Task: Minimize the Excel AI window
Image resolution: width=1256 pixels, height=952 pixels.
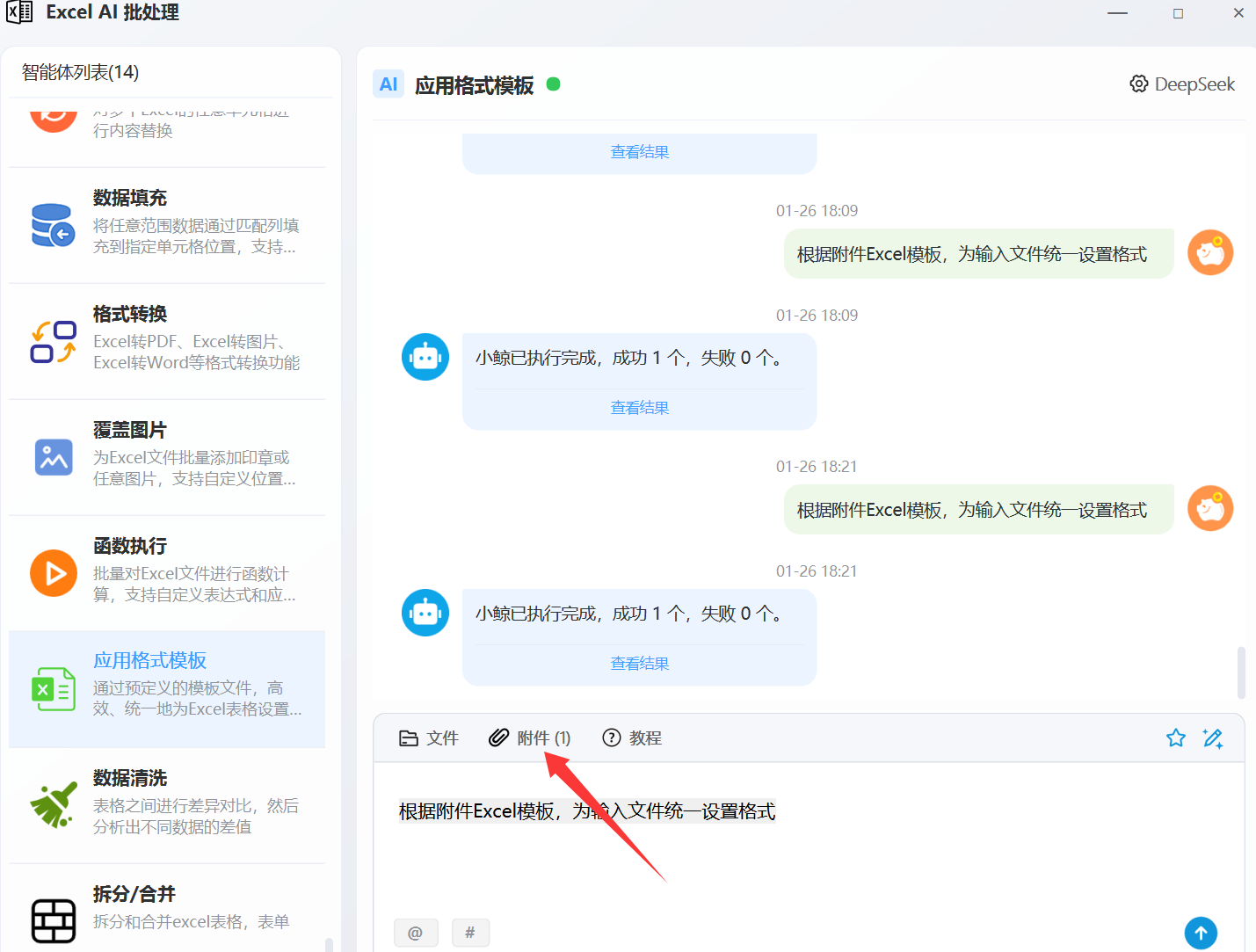Action: click(1117, 13)
